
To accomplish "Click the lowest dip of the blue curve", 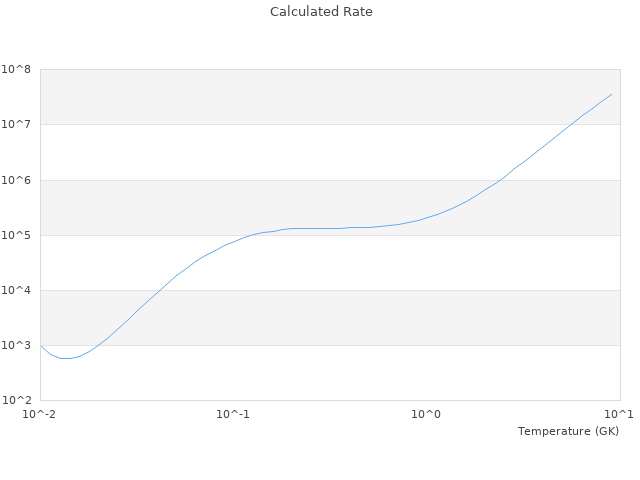I will pos(66,358).
